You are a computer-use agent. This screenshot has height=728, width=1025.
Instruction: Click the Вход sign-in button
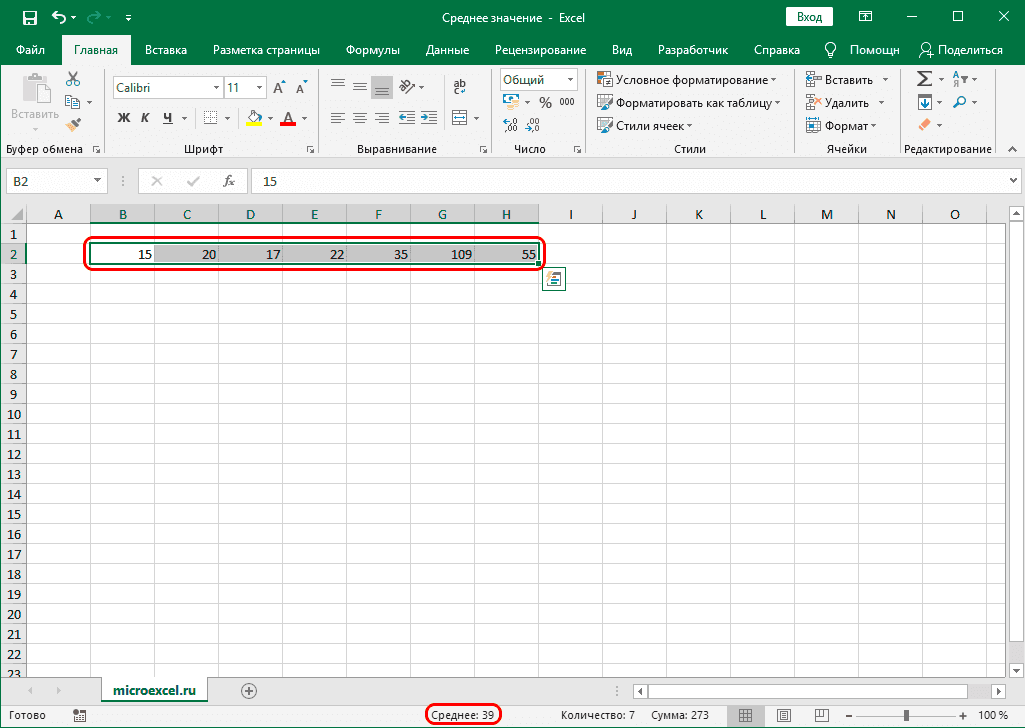pyautogui.click(x=809, y=17)
